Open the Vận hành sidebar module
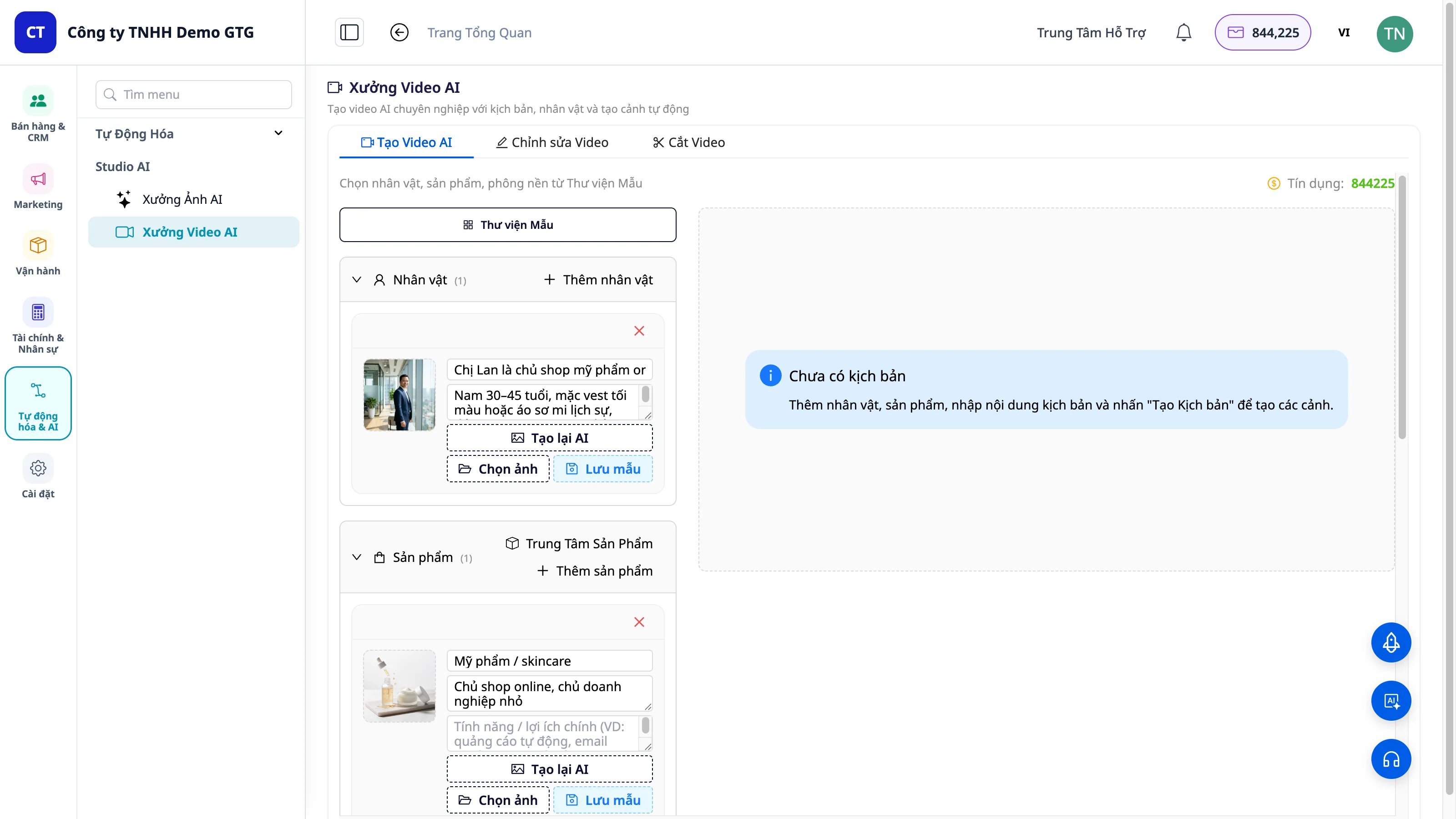The image size is (1456, 819). 38,253
